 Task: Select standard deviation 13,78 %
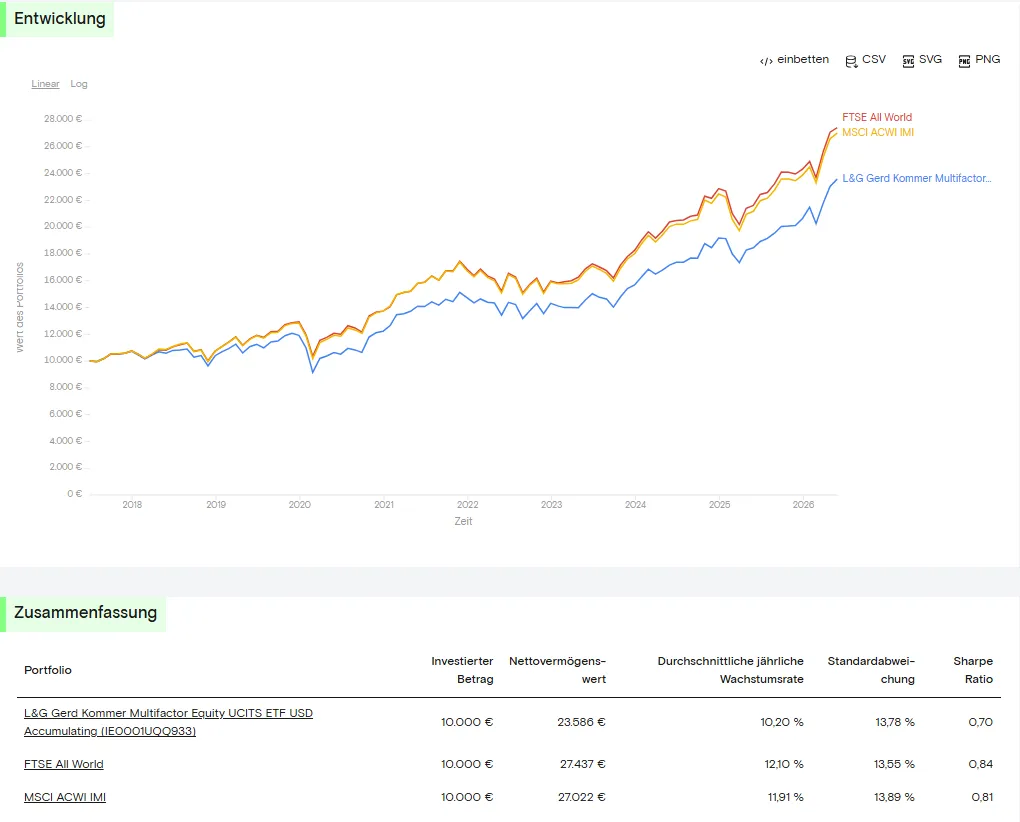pos(894,722)
